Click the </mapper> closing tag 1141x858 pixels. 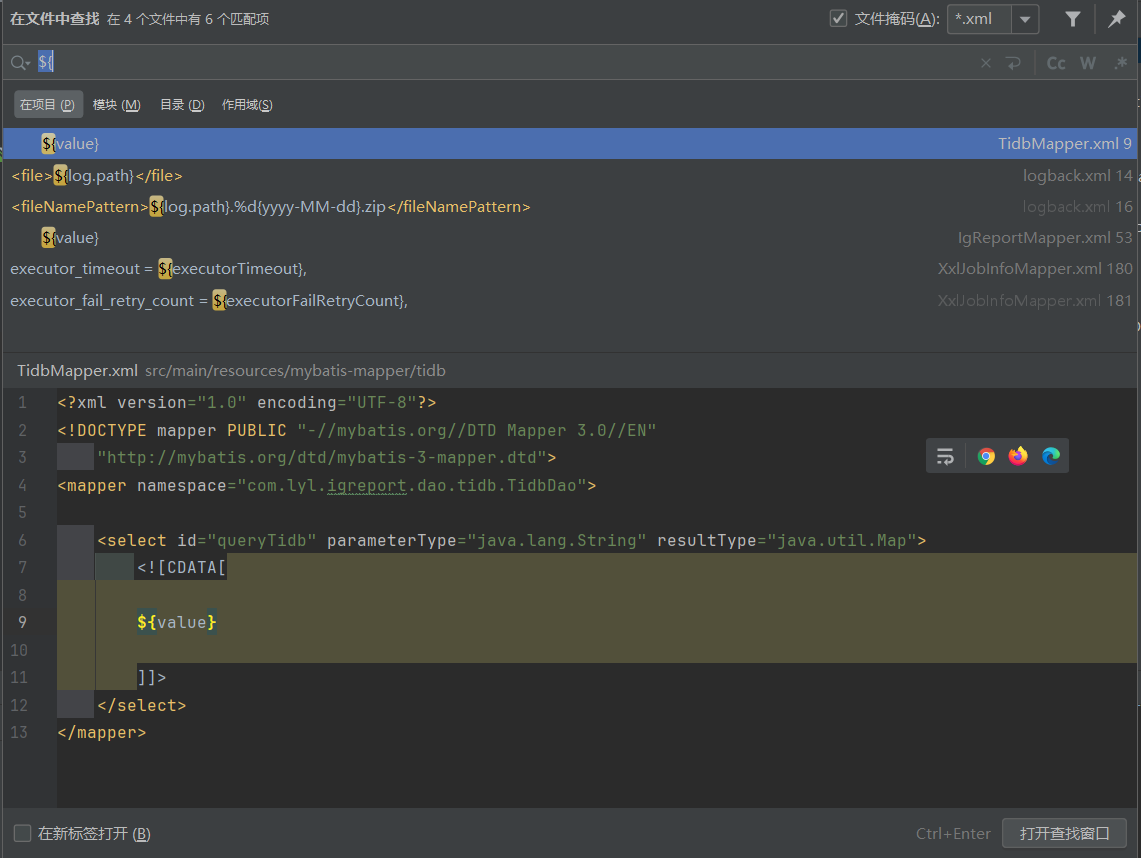(102, 733)
